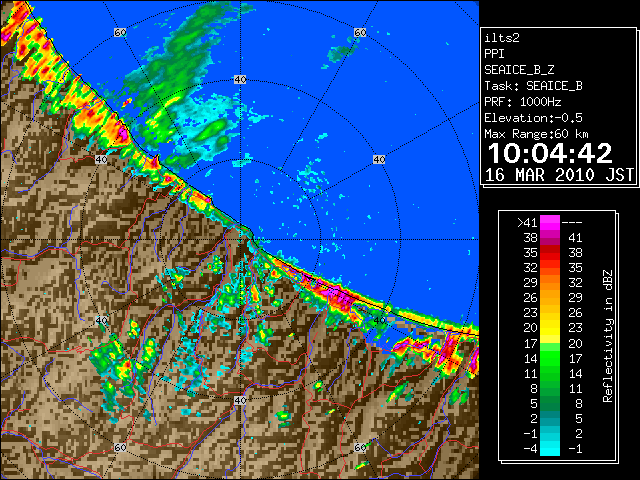640x480 pixels.
Task: Pick the bright green swatch at 14 dBZ
Action: [550, 358]
